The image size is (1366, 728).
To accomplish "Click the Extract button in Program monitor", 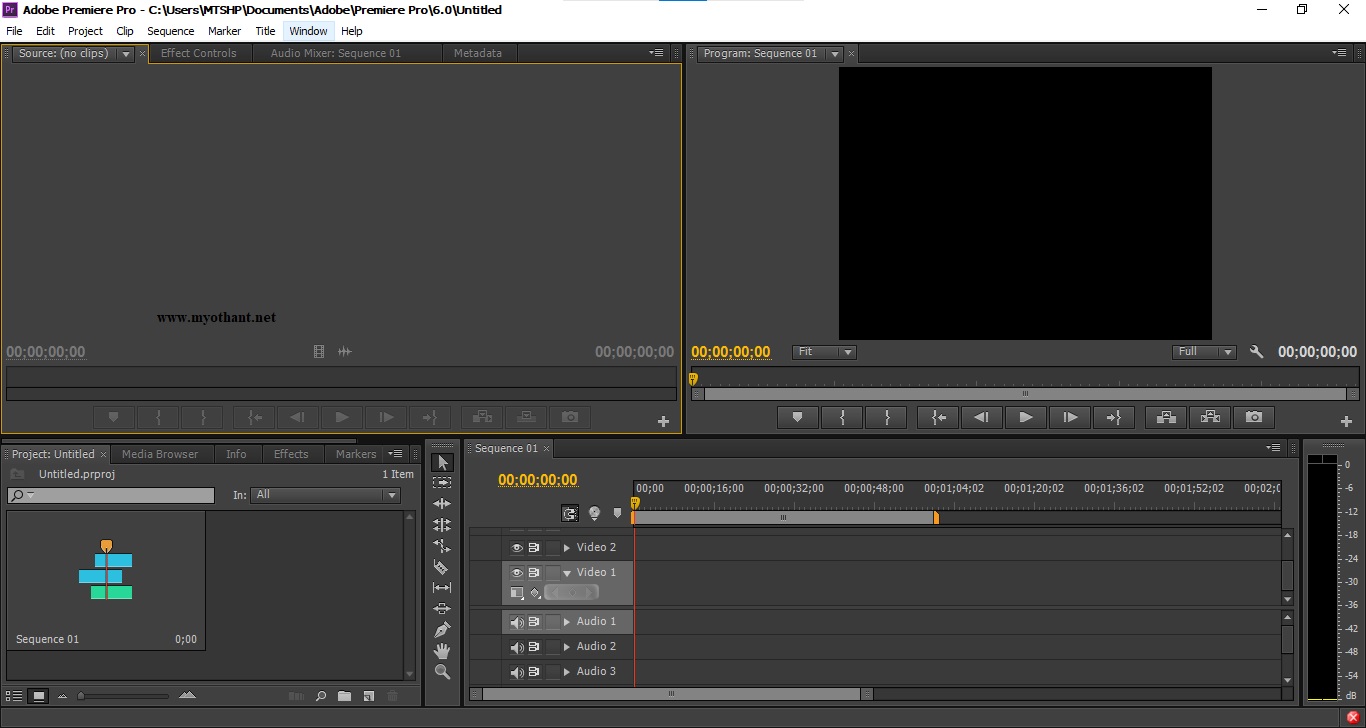I will 1210,417.
